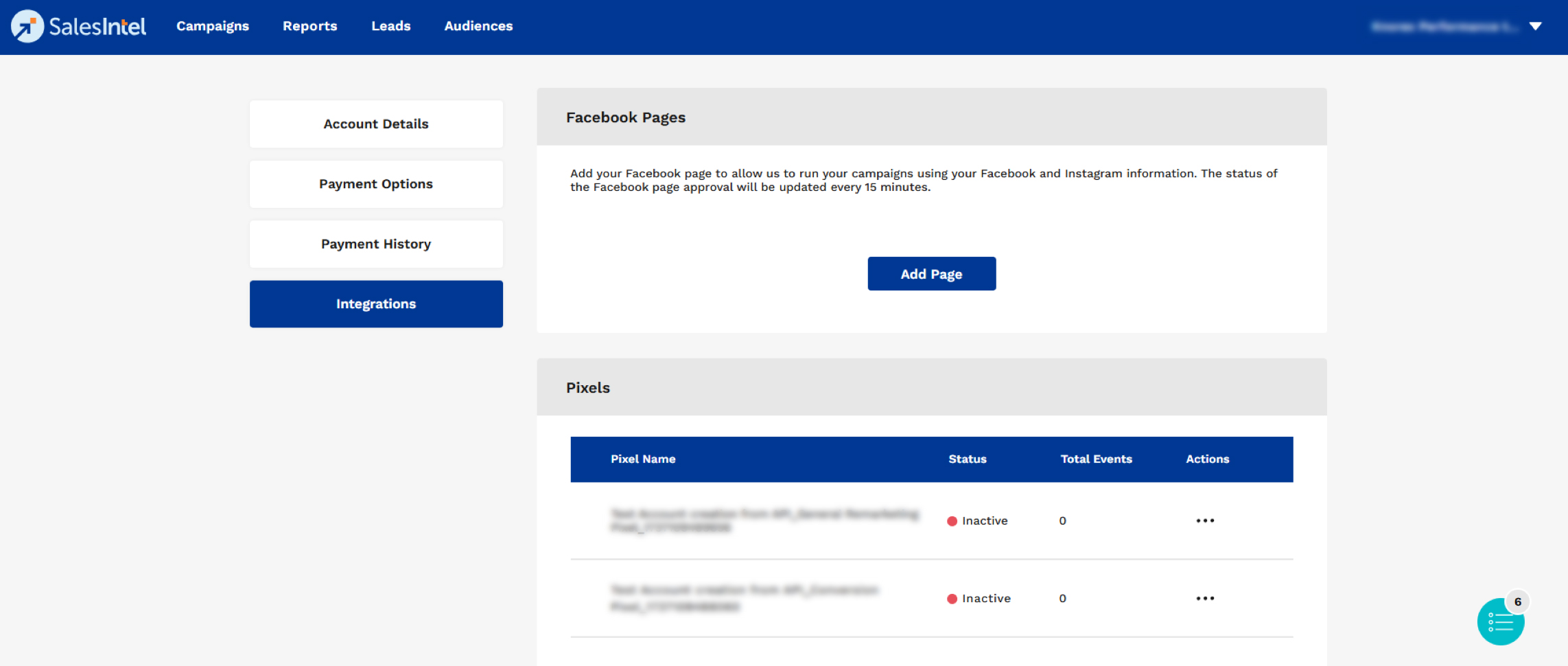
Task: Select Payment Options in the sidebar
Action: click(376, 183)
